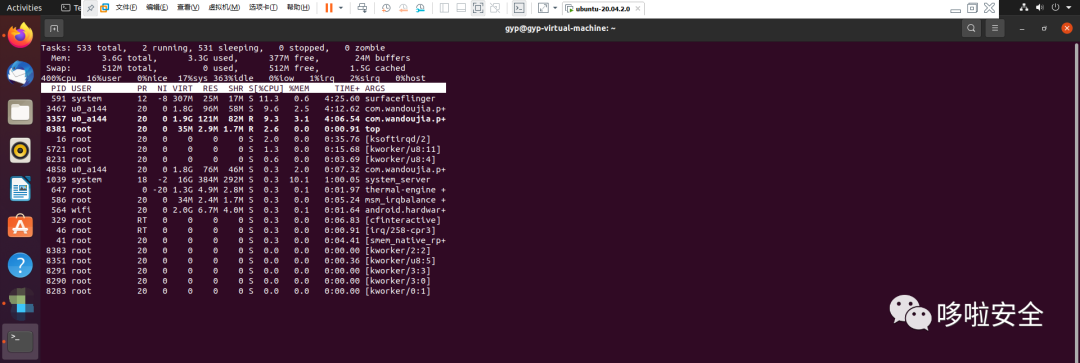This screenshot has height=363, width=1080.
Task: Click the android.hardwar+ process row
Action: pos(243,209)
